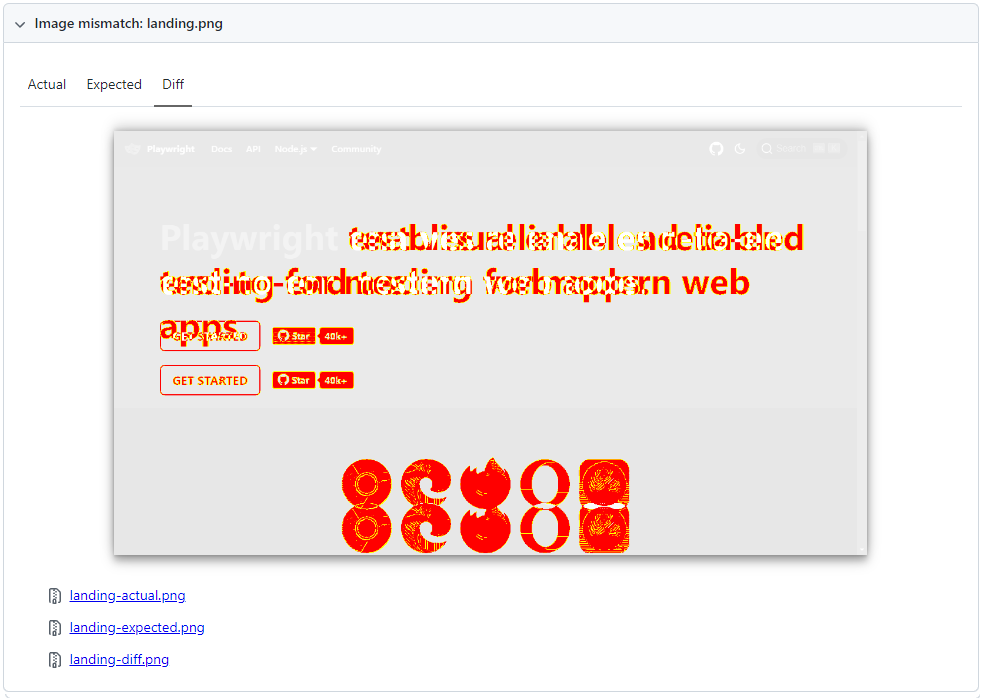Click the Playwright logo in diff image
This screenshot has width=981, height=700.
(x=133, y=149)
